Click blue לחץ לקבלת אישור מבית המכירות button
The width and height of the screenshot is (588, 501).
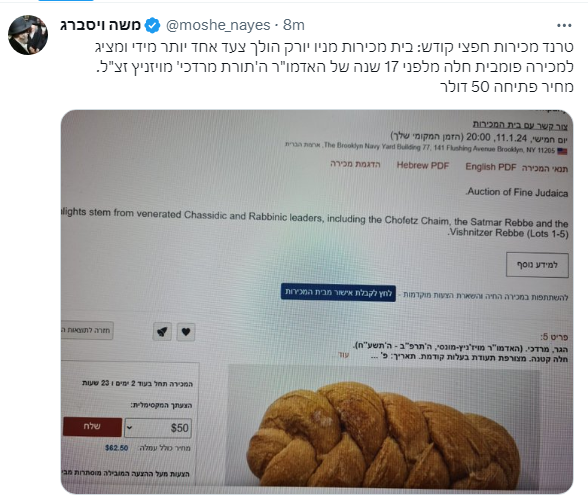click(x=338, y=292)
